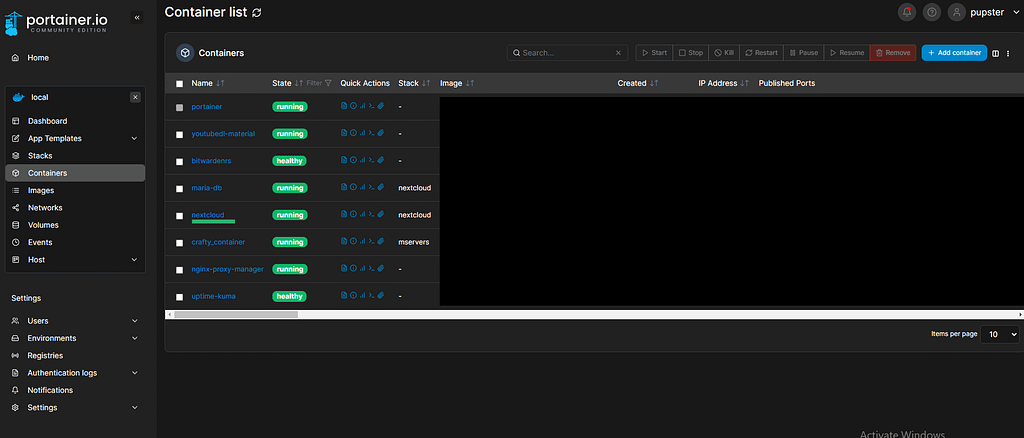Viewport: 1024px width, 438px height.
Task: Click the refresh icon beside Container list
Action: click(x=257, y=12)
